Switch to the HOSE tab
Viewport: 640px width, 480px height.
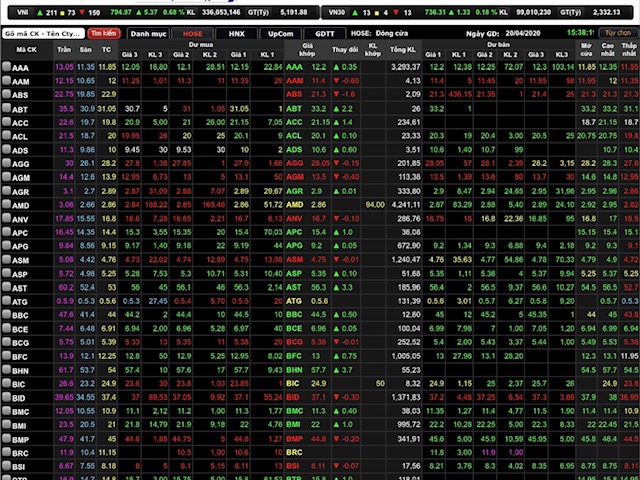point(191,33)
